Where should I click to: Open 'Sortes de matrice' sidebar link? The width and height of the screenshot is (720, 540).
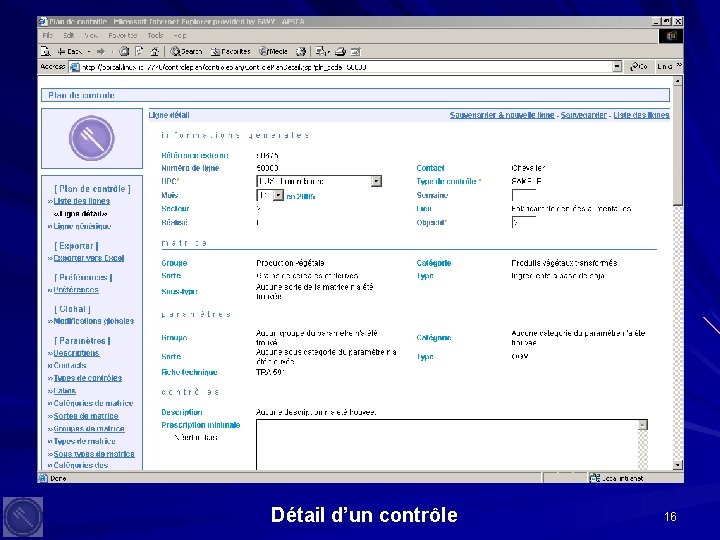click(86, 416)
